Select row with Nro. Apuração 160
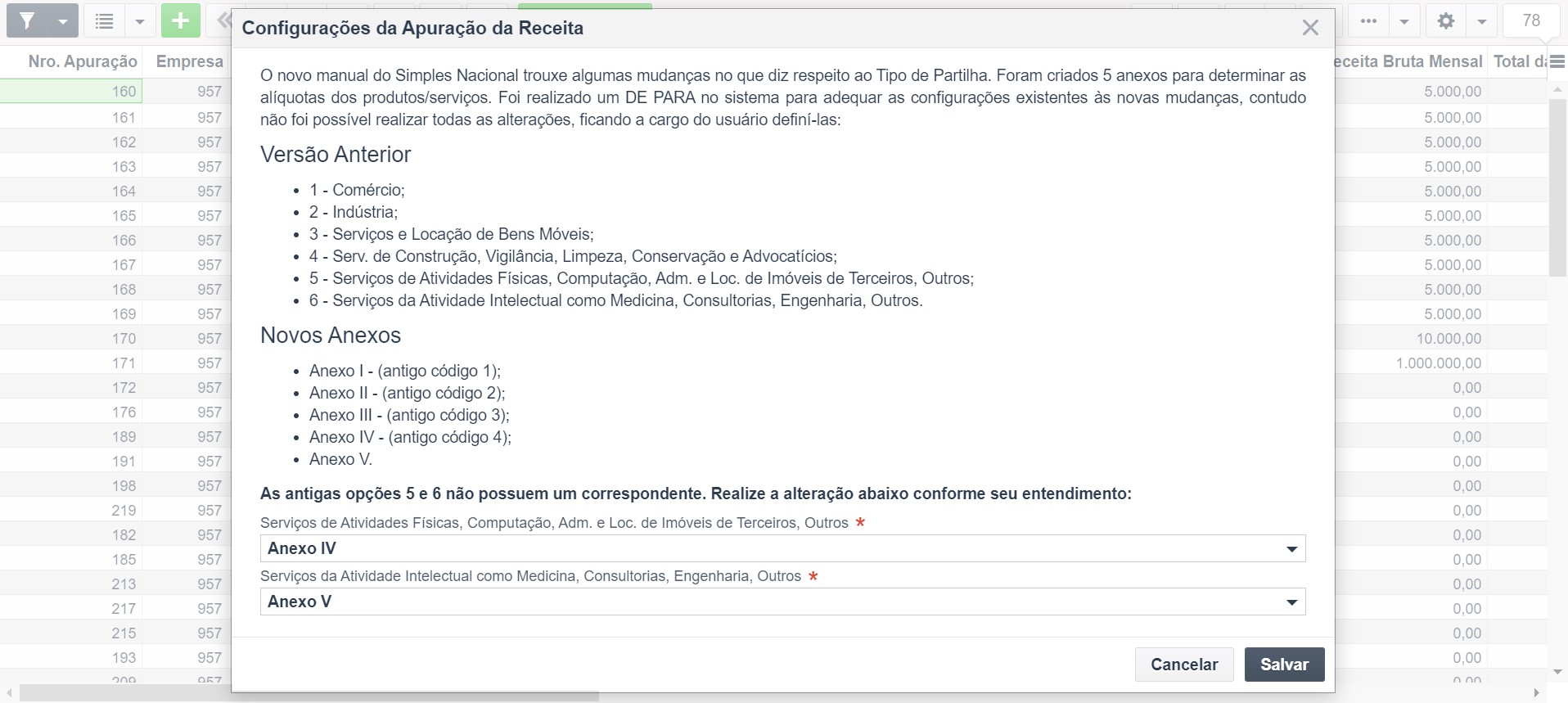This screenshot has height=703, width=1568. [71, 92]
